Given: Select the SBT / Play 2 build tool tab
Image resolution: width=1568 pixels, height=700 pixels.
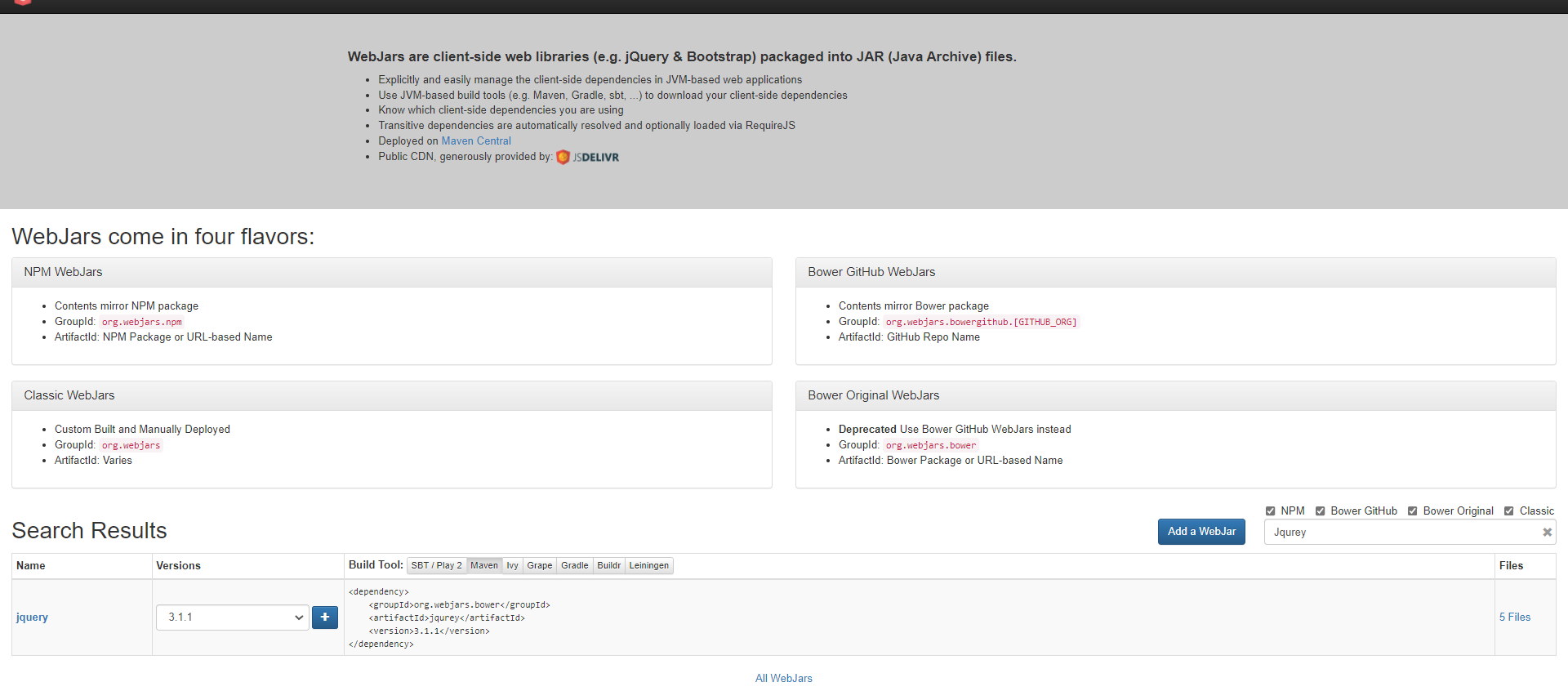Looking at the screenshot, I should click(x=436, y=565).
